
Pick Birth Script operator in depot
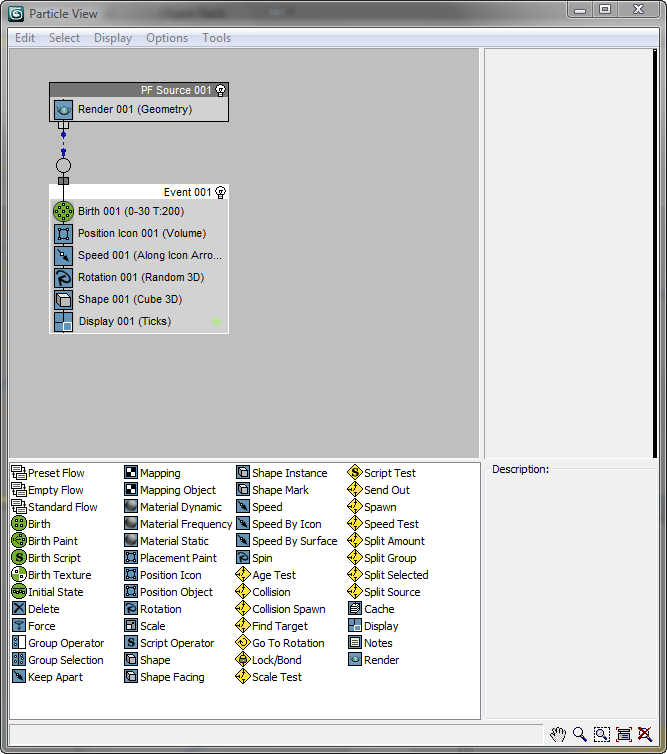pos(47,558)
